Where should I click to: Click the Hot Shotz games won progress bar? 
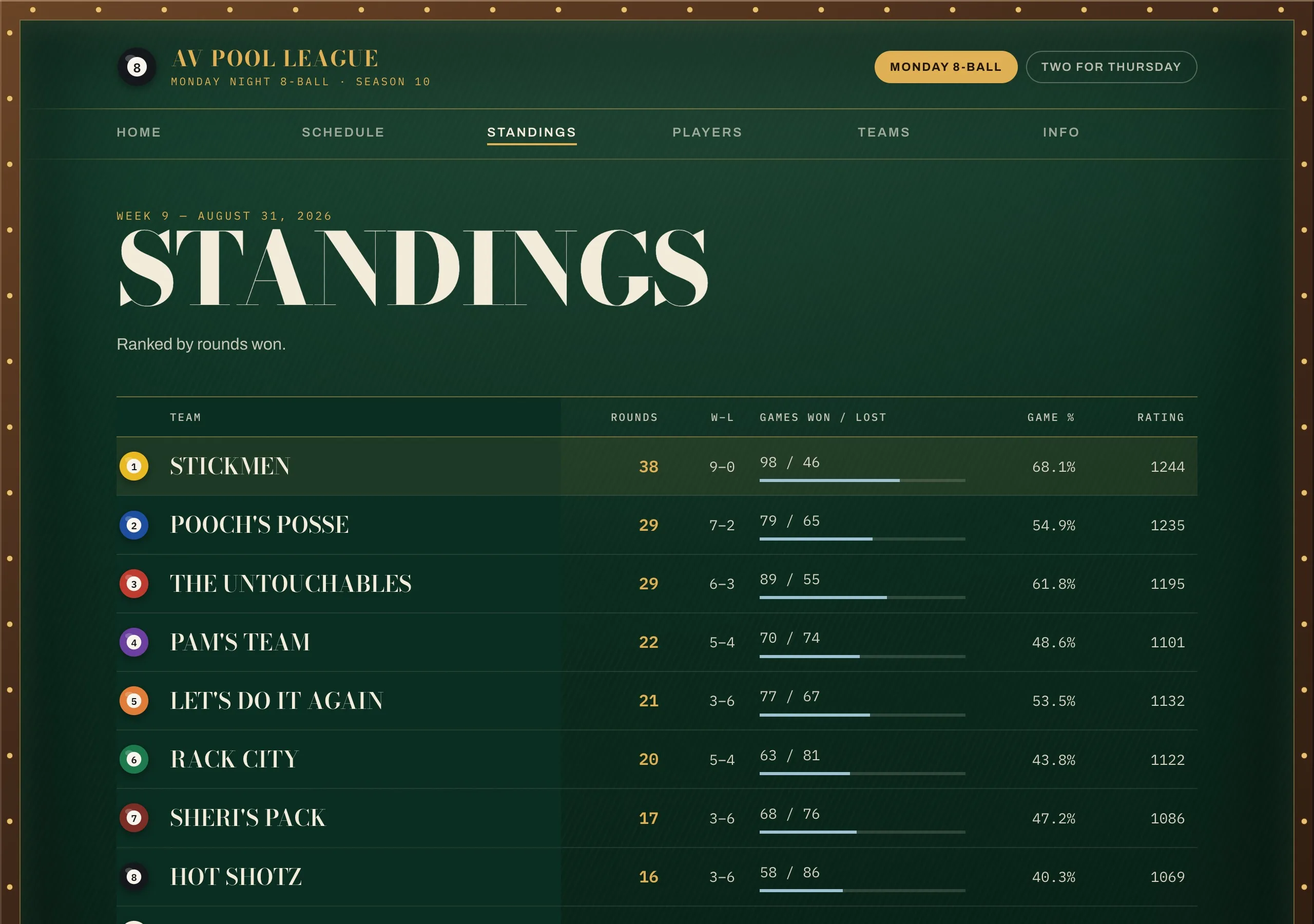click(862, 891)
